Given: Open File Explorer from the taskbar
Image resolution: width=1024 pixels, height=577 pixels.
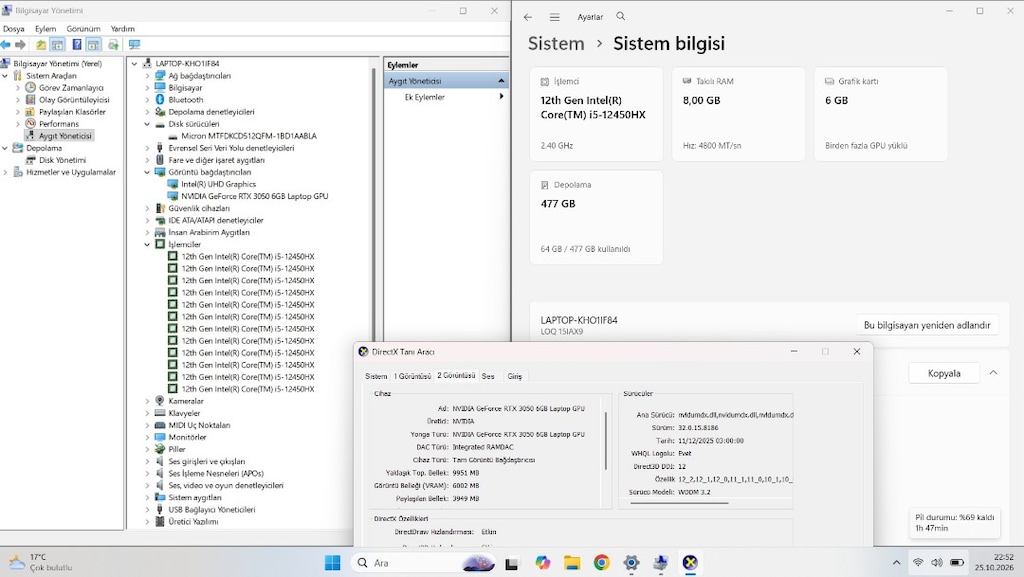Looking at the screenshot, I should [x=571, y=563].
